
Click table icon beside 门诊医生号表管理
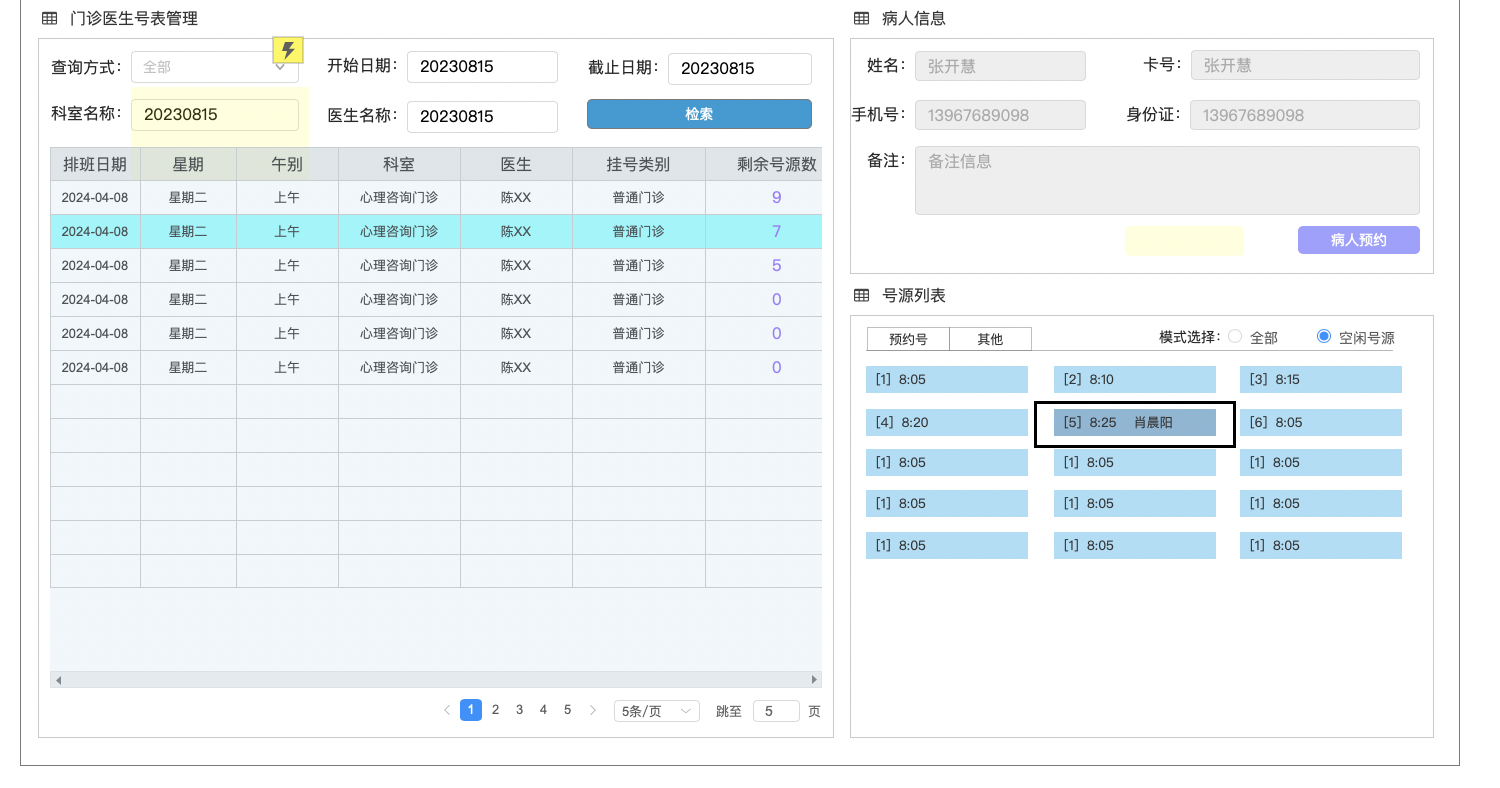49,18
